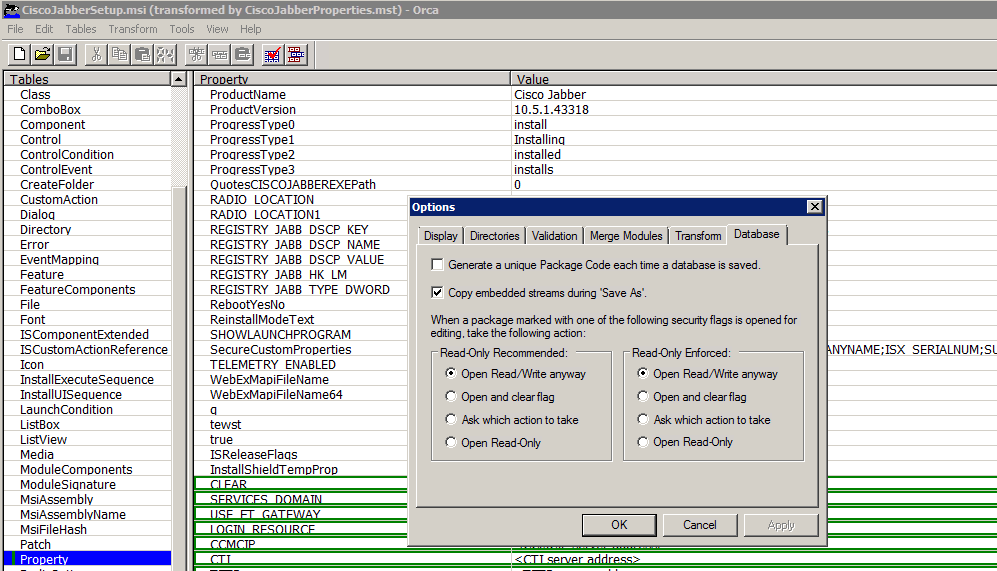Click the Orca app icon in title bar
Image resolution: width=997 pixels, height=571 pixels.
coord(11,10)
